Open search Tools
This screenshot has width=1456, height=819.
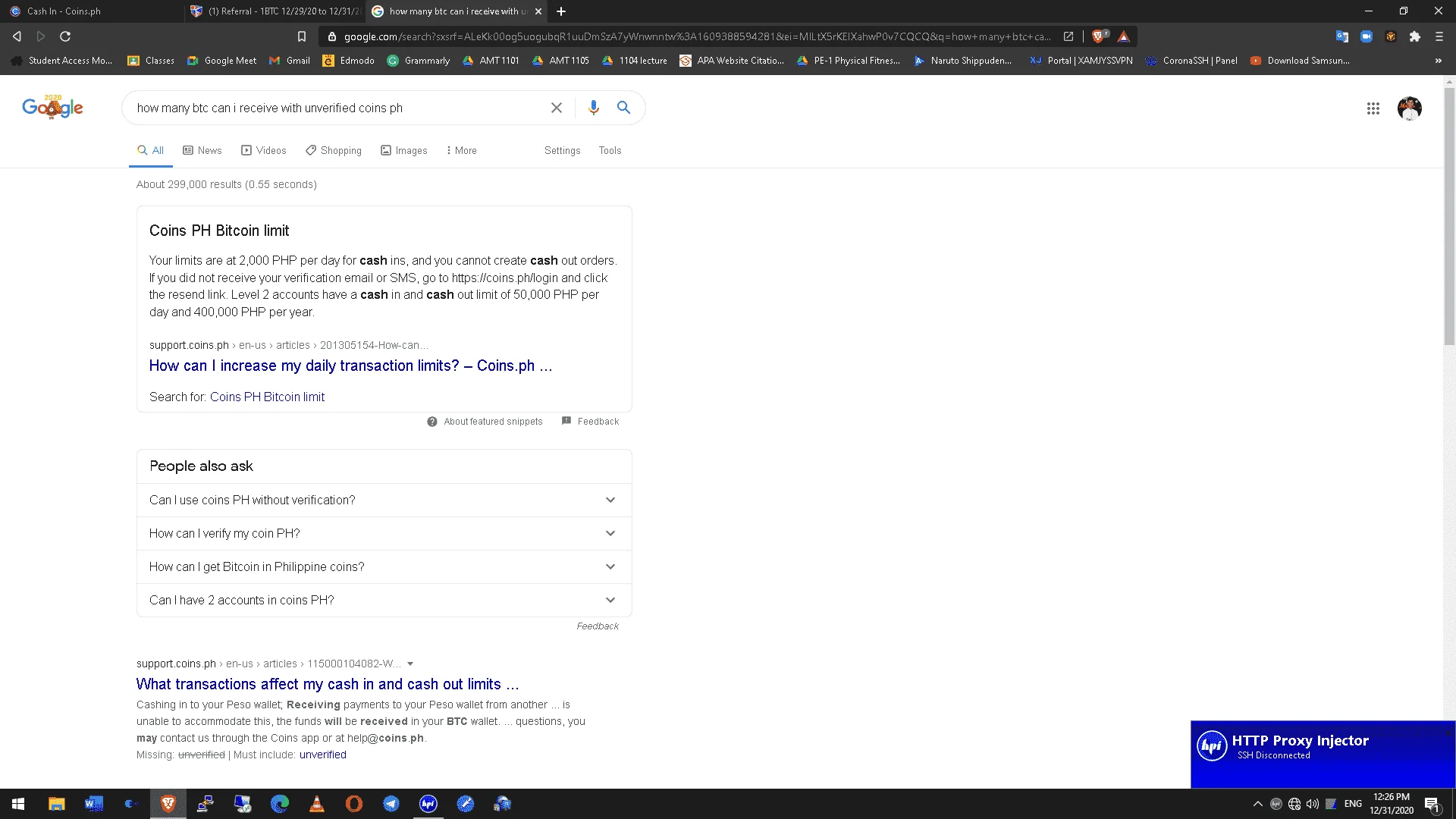[x=610, y=150]
